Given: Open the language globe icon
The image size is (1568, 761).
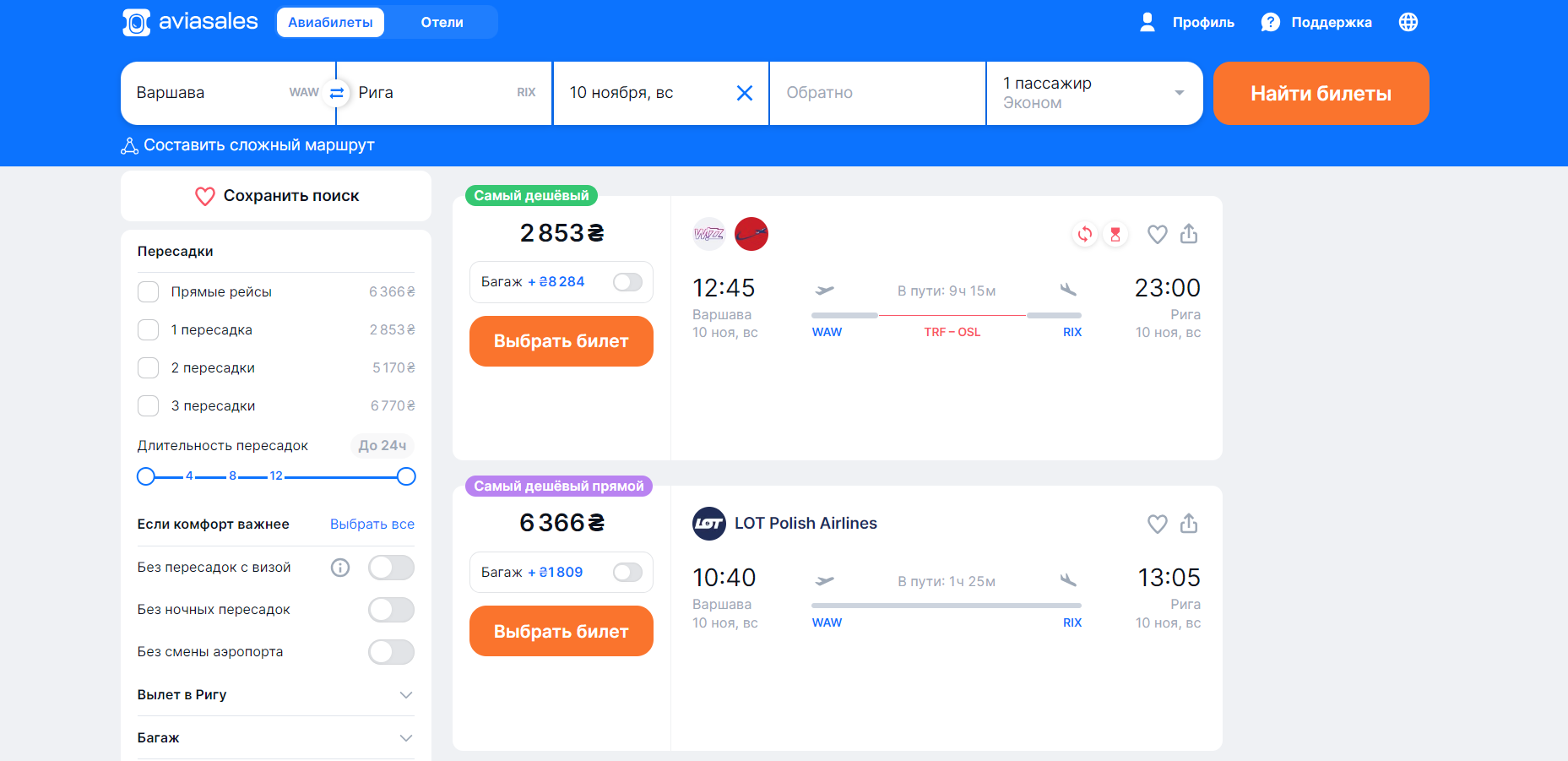Looking at the screenshot, I should pos(1408,22).
